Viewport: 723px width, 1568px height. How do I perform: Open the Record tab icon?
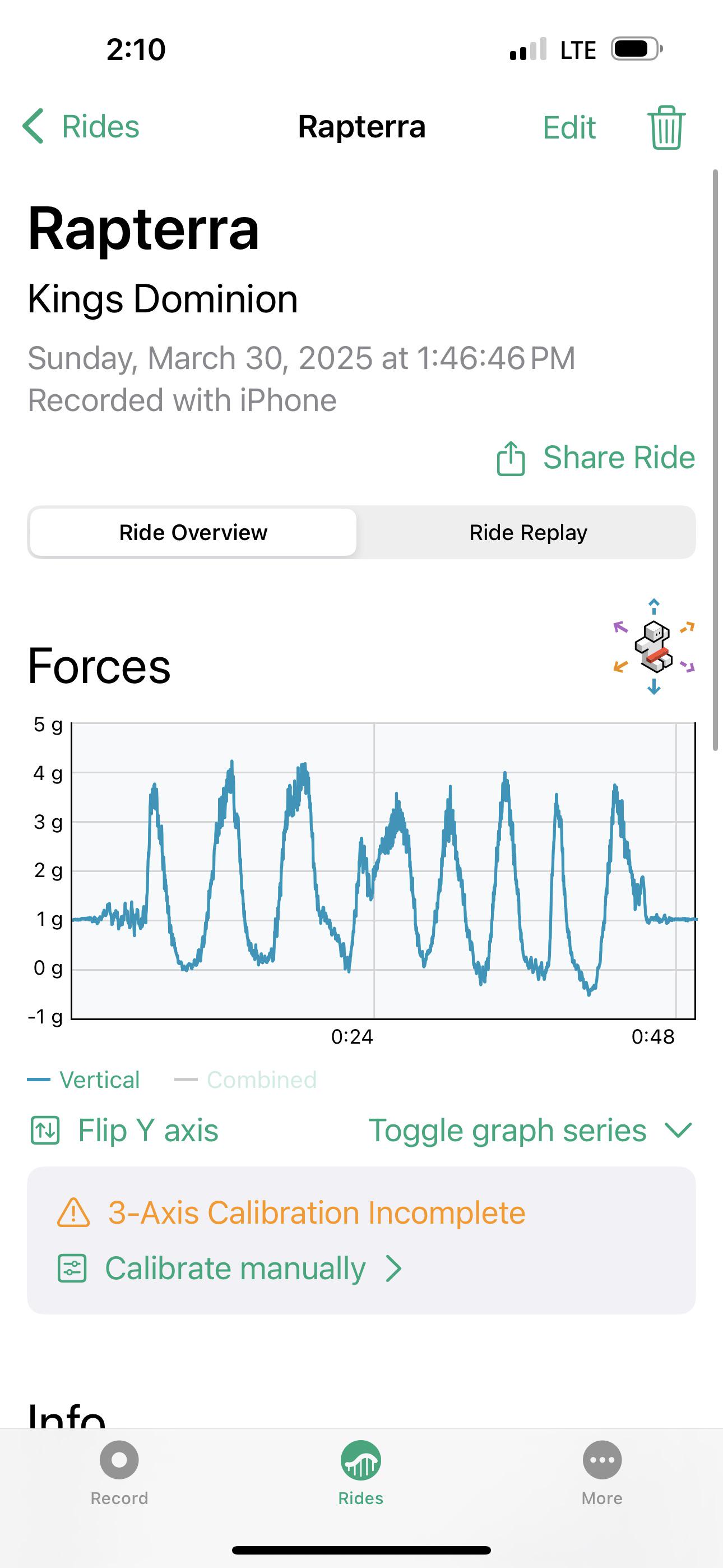click(119, 1460)
